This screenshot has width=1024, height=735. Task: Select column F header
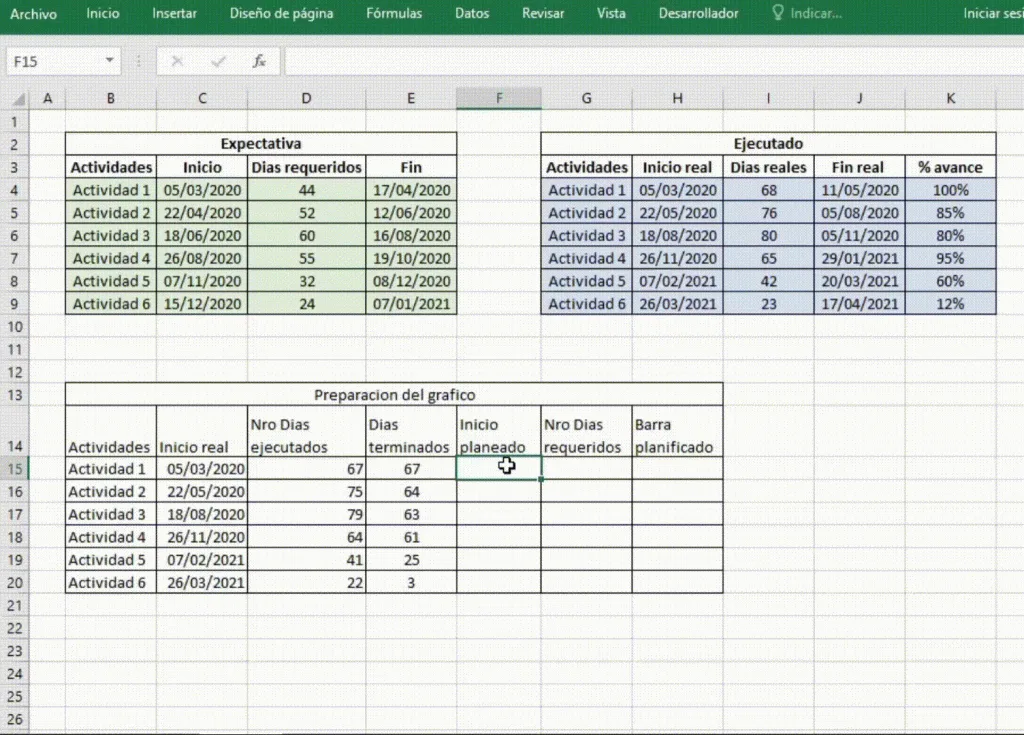click(x=499, y=99)
